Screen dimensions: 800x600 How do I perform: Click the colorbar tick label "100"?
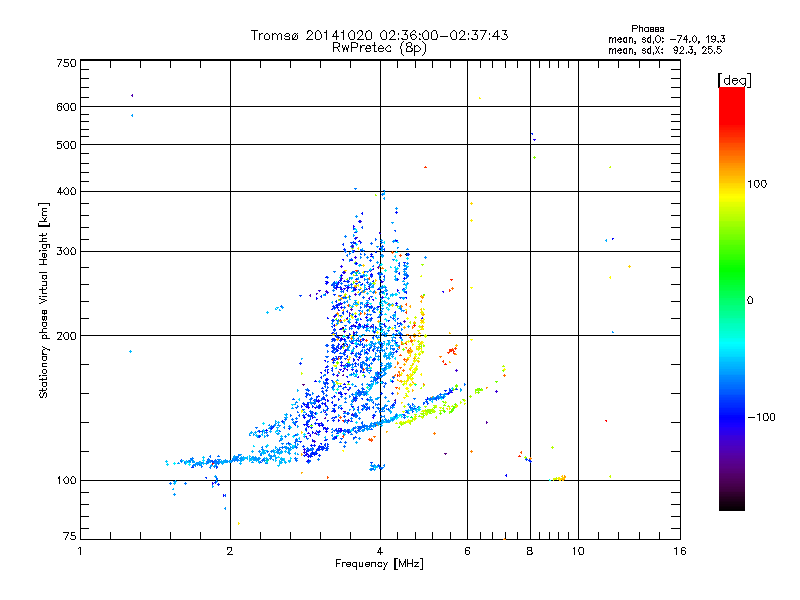click(x=757, y=184)
